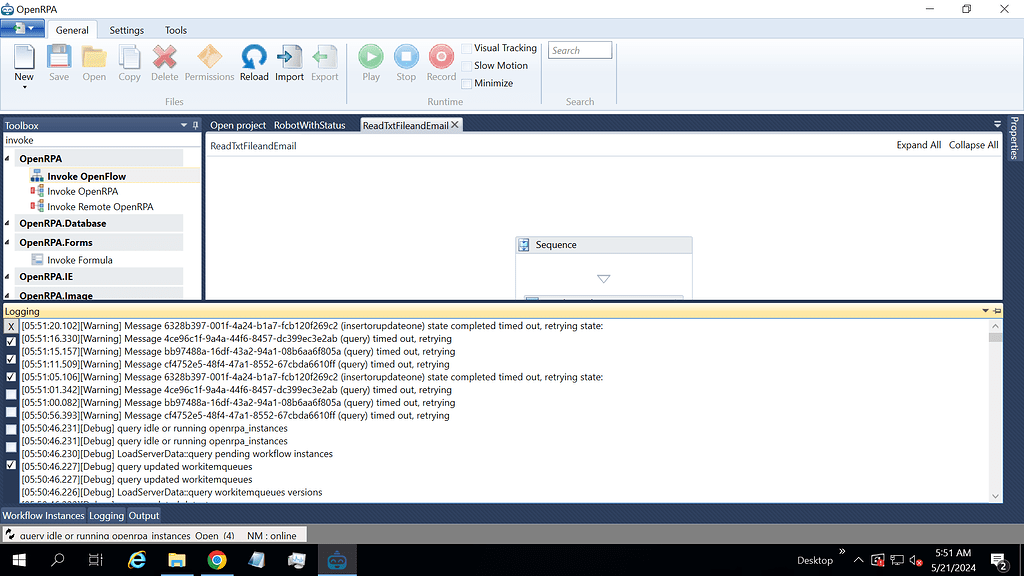Select the Play icon to run the workflow
Viewport: 1024px width, 576px height.
tap(370, 58)
